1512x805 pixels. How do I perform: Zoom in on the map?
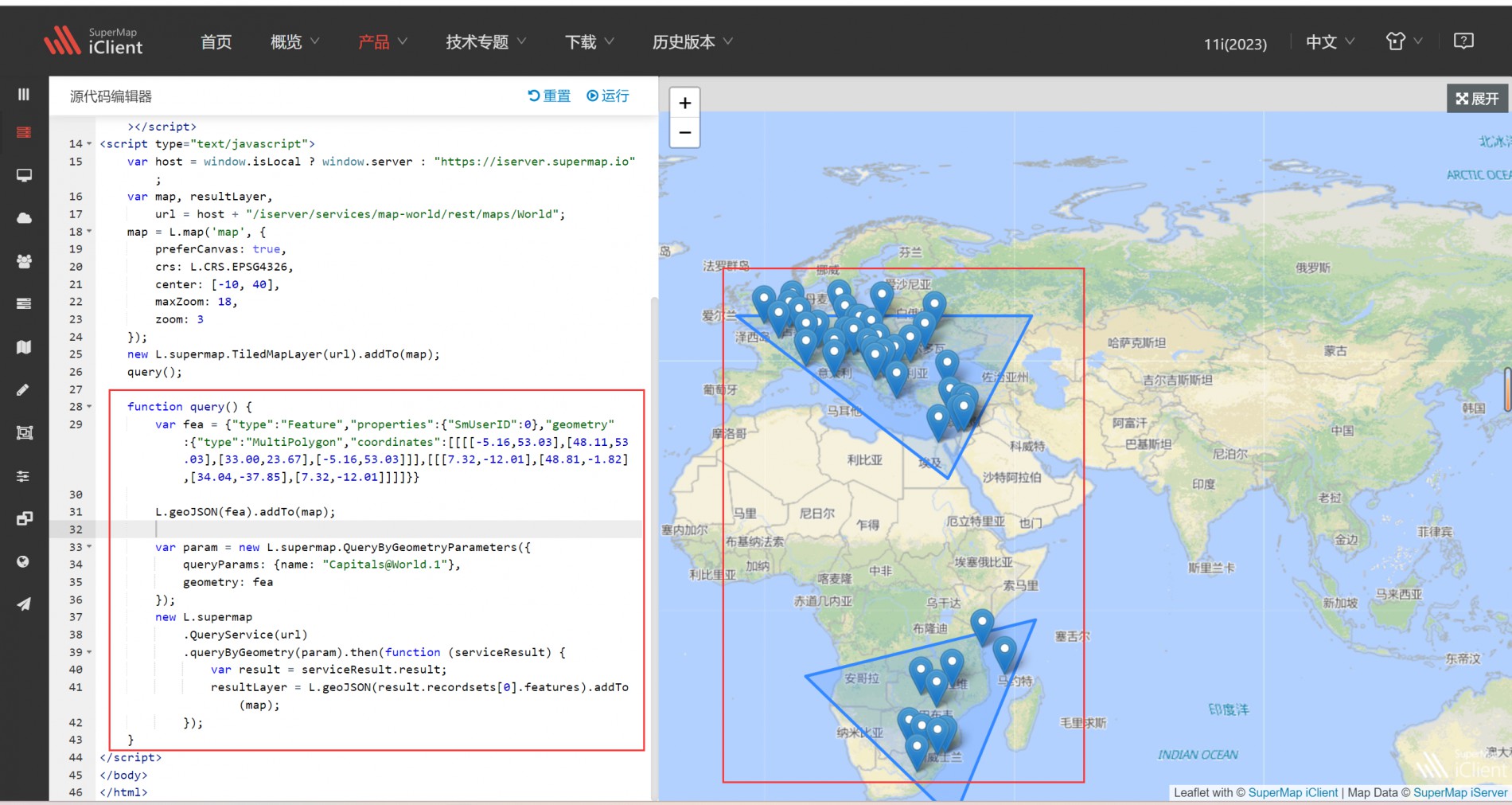pyautogui.click(x=685, y=103)
